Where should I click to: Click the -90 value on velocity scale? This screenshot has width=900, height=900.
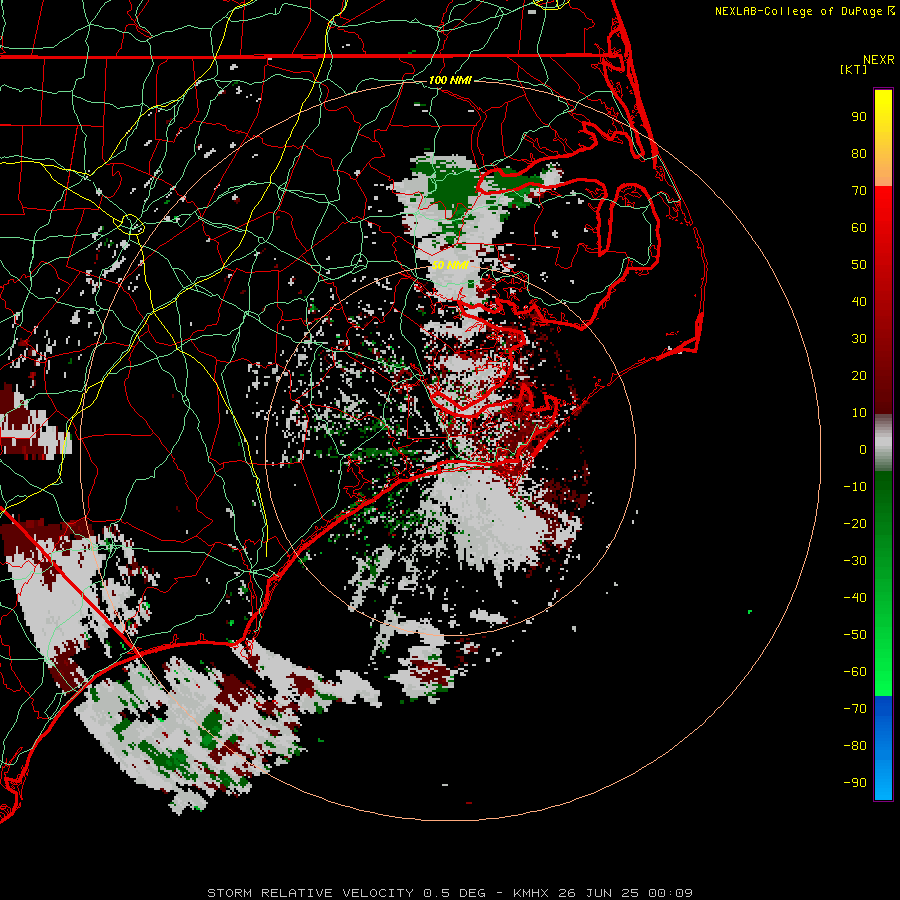click(855, 782)
